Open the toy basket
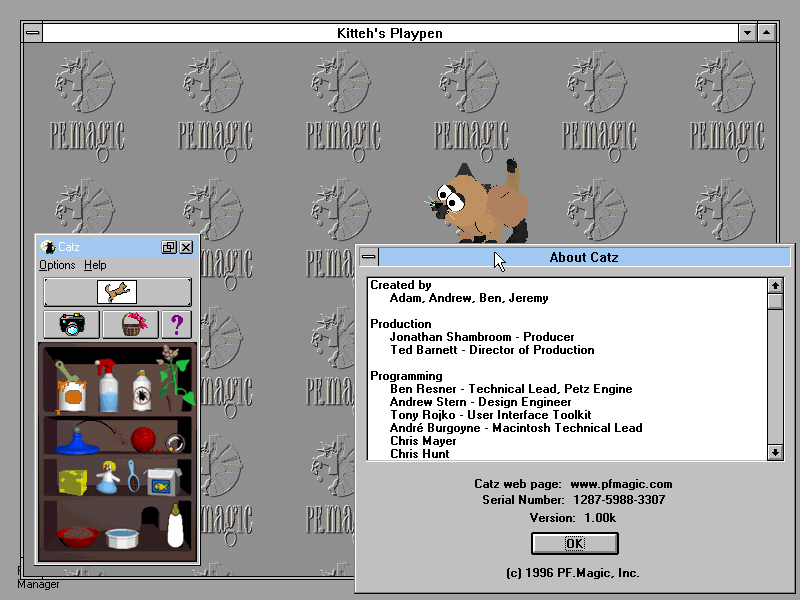The height and width of the screenshot is (600, 800). (x=132, y=322)
